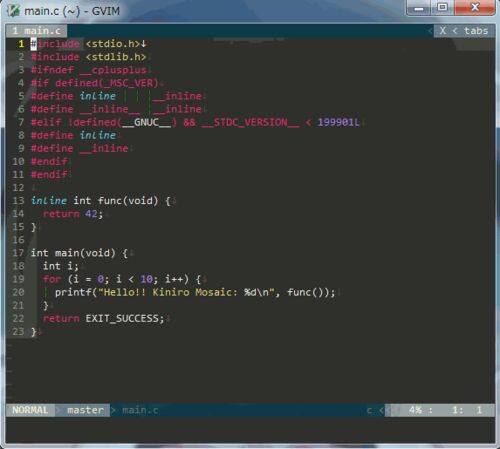Click on <stdlib.h> in line 2
Screen dimensions: 500x449
click(x=116, y=57)
